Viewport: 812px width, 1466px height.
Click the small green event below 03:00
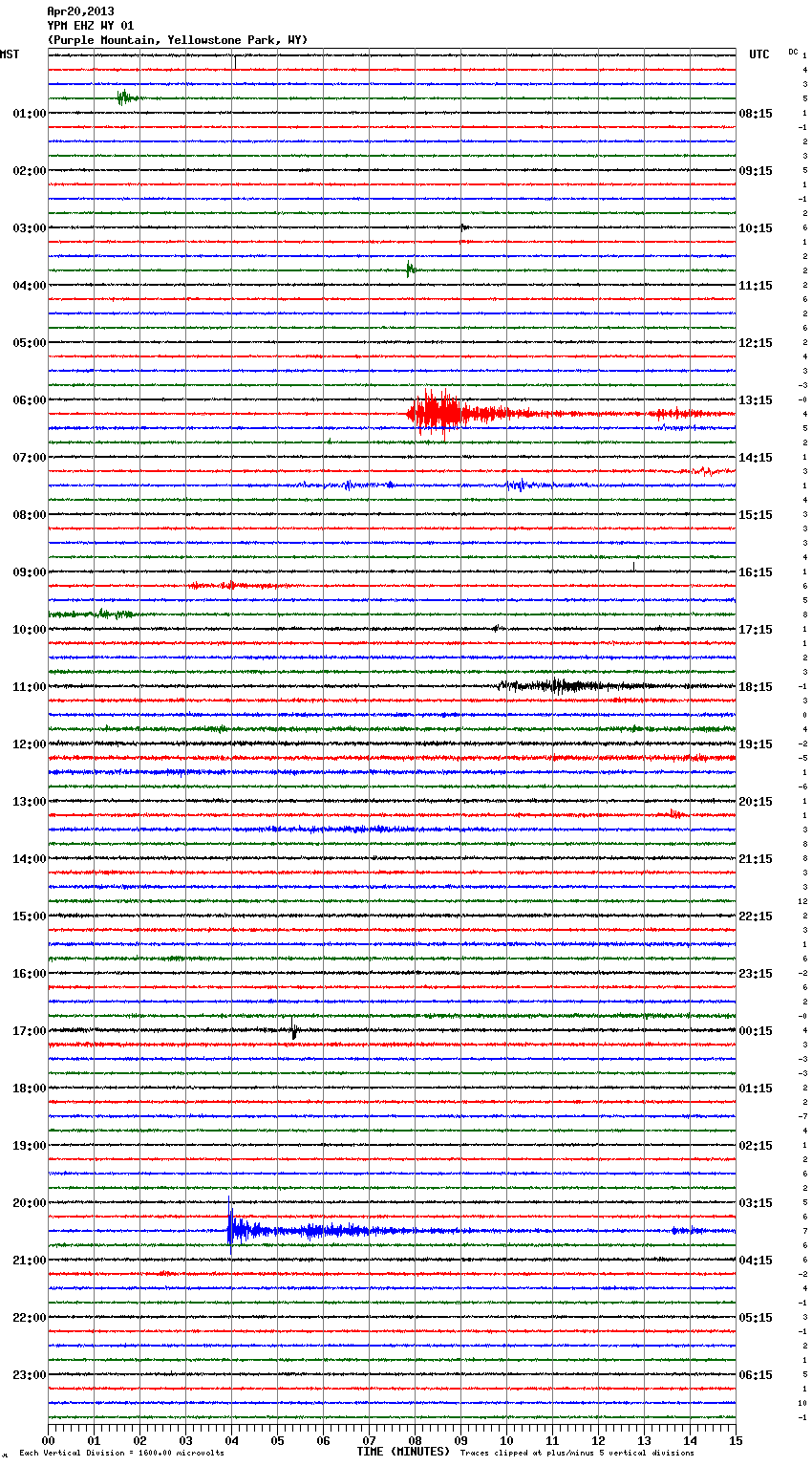409,269
